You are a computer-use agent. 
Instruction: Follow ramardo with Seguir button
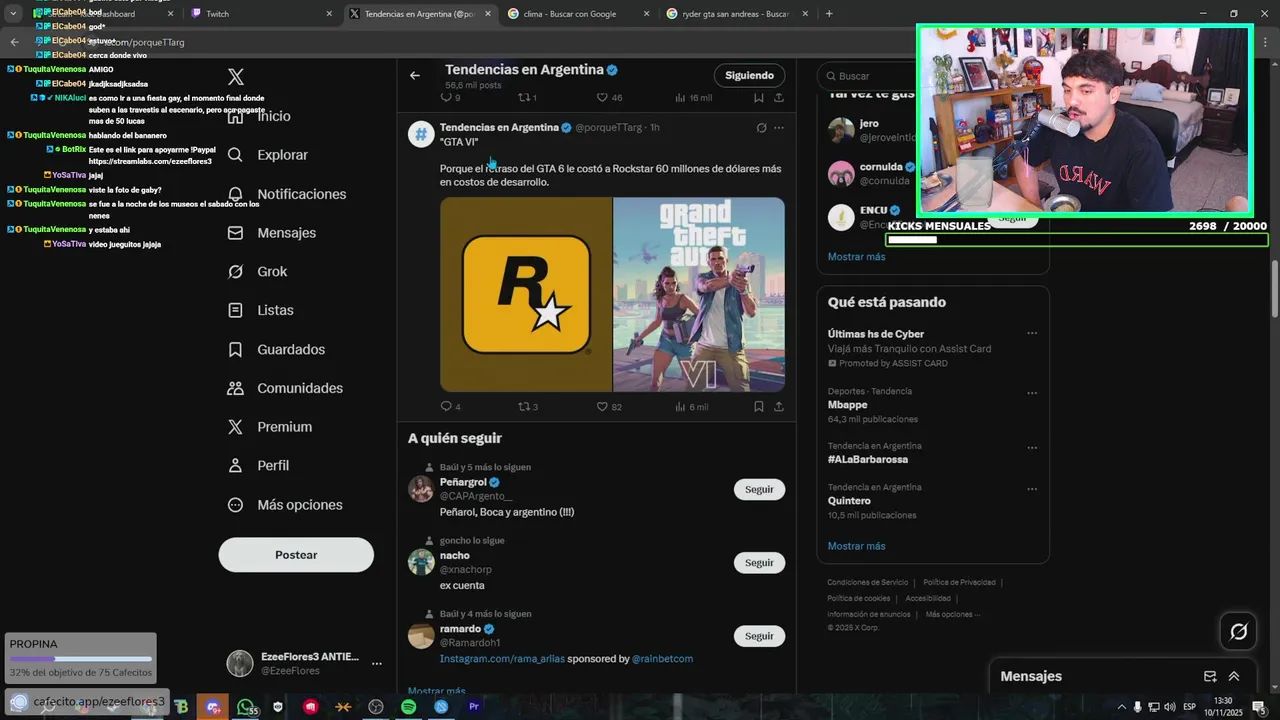point(759,636)
